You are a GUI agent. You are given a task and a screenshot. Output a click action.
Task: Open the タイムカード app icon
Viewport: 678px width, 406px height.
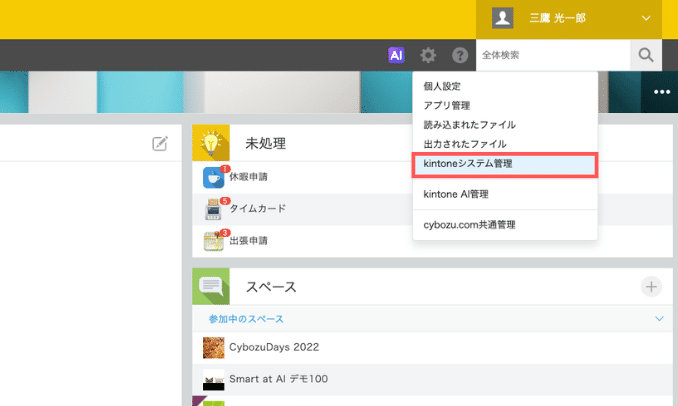[214, 209]
